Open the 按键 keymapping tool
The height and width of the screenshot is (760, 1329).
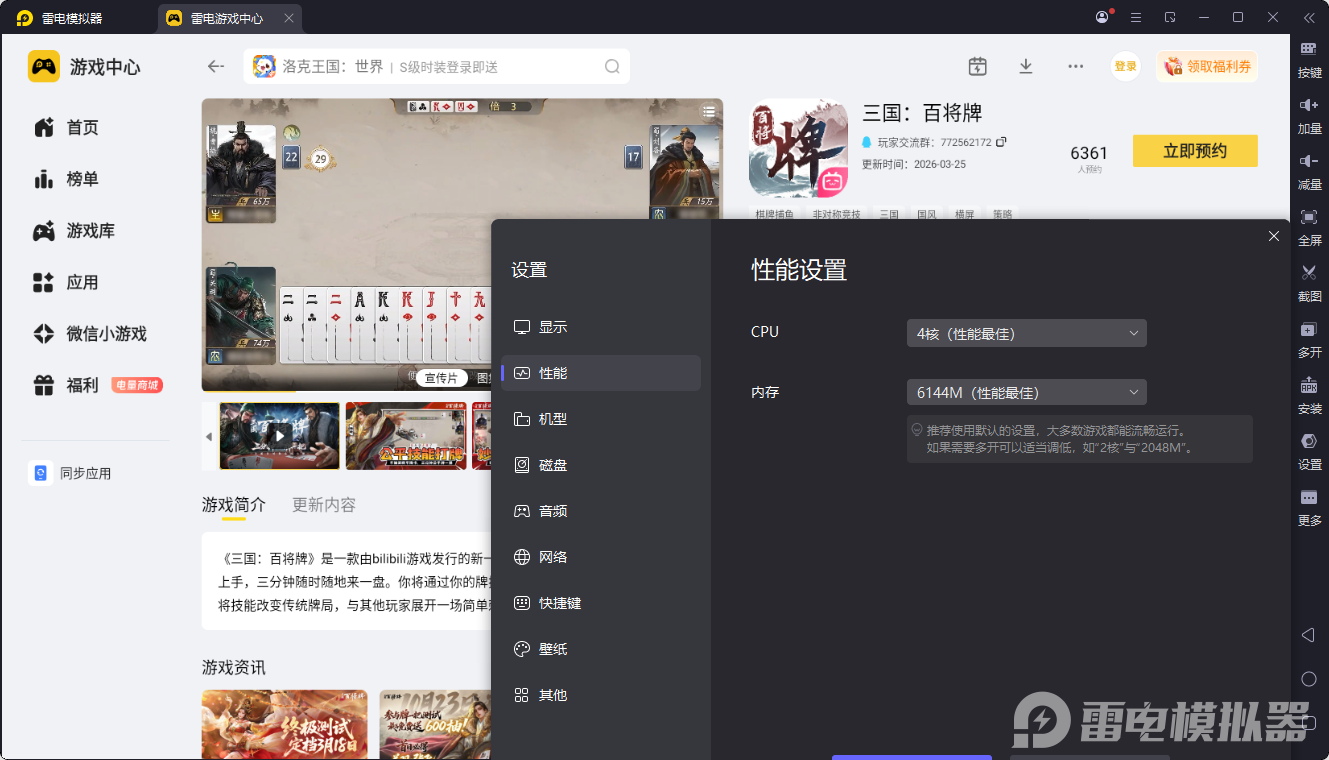coord(1309,59)
